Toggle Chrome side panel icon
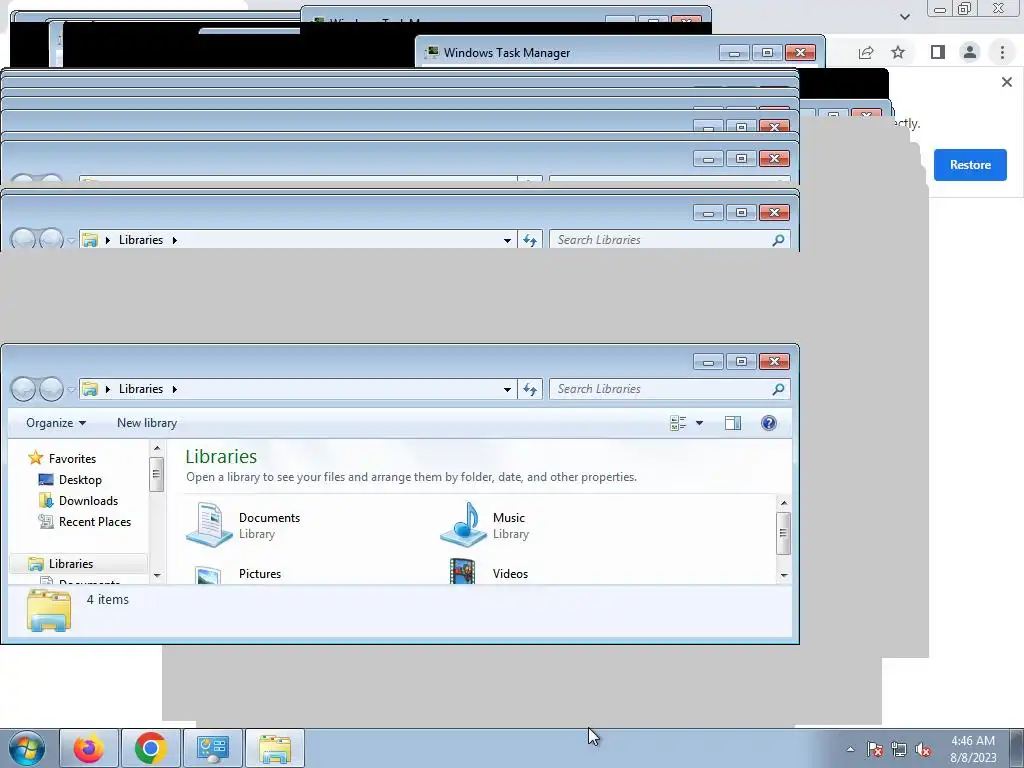Screen dimensions: 1024x768 [938, 52]
